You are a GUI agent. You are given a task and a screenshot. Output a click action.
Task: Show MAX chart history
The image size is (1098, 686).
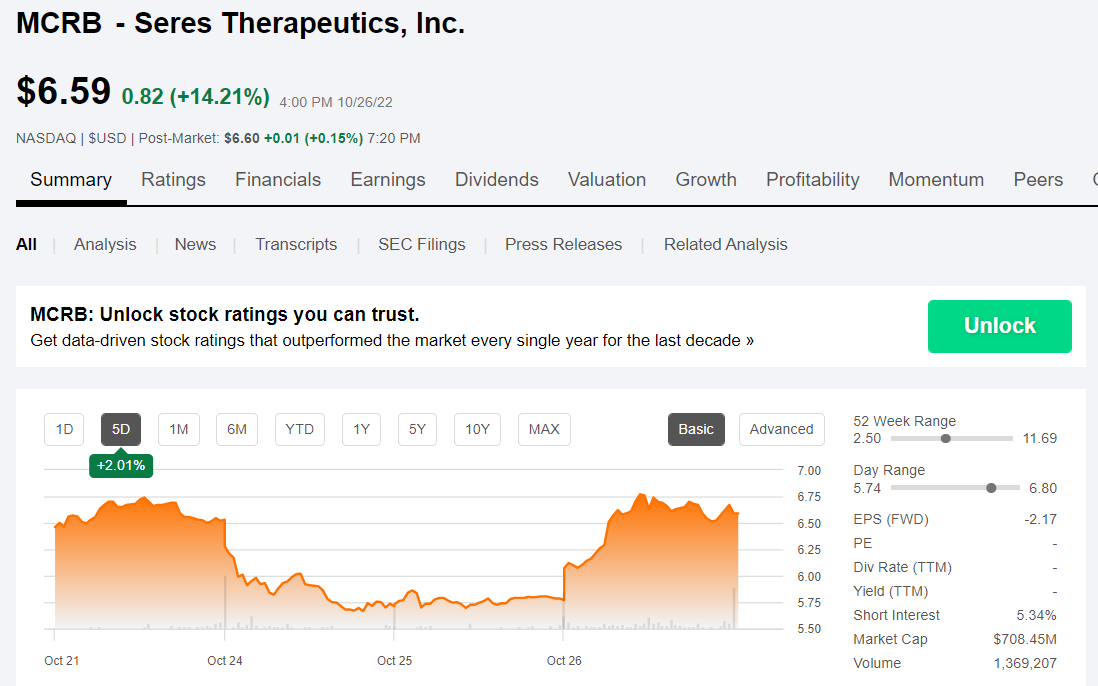tap(544, 429)
